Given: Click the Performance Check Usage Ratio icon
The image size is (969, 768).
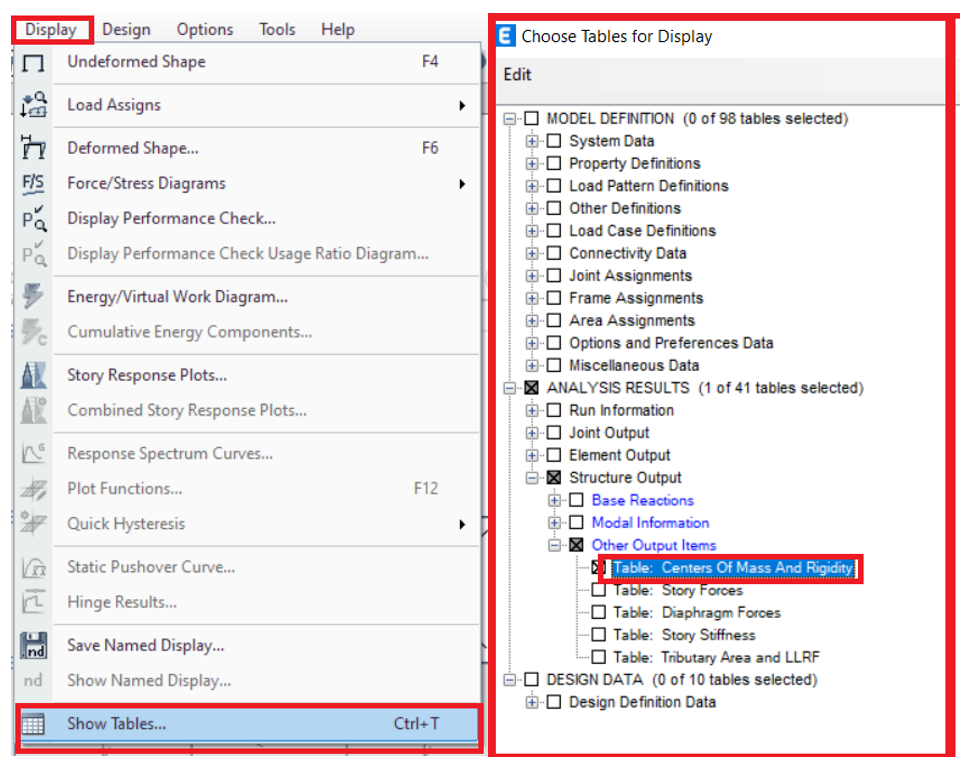Looking at the screenshot, I should coord(33,253).
